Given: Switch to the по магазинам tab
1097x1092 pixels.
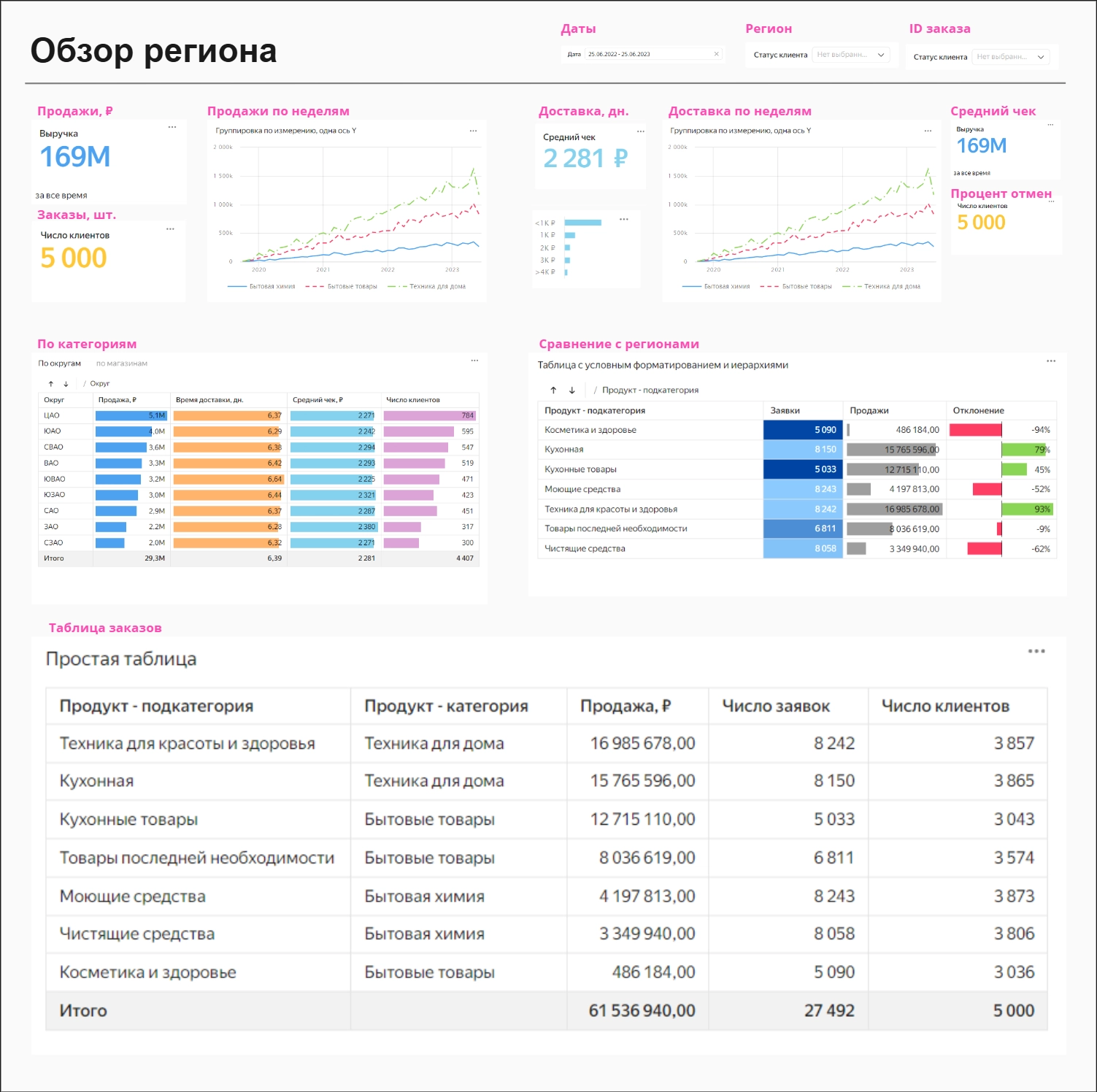Looking at the screenshot, I should 121,364.
